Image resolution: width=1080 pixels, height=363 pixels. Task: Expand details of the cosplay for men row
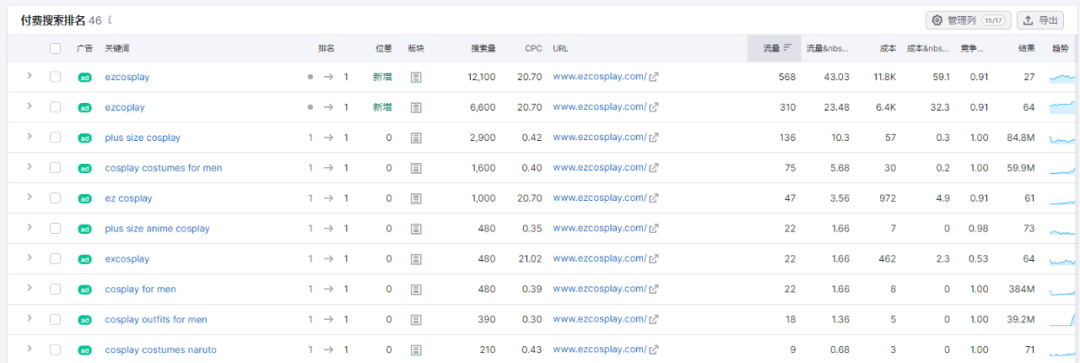click(29, 288)
